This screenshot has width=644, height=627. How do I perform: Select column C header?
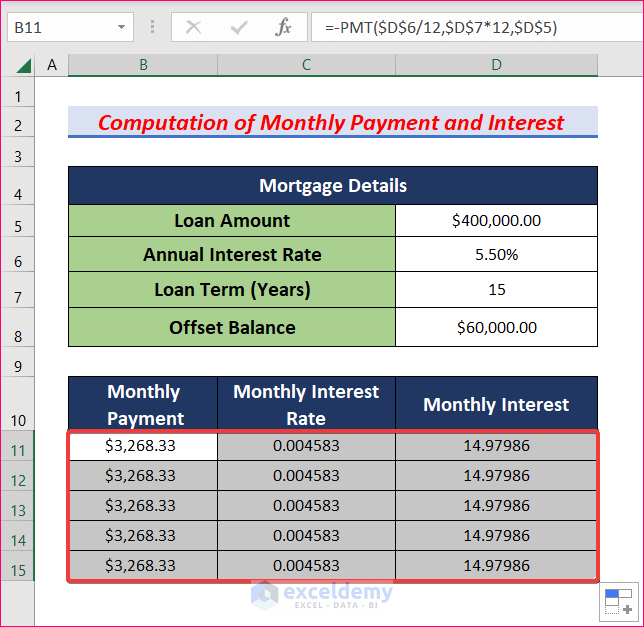click(x=306, y=65)
